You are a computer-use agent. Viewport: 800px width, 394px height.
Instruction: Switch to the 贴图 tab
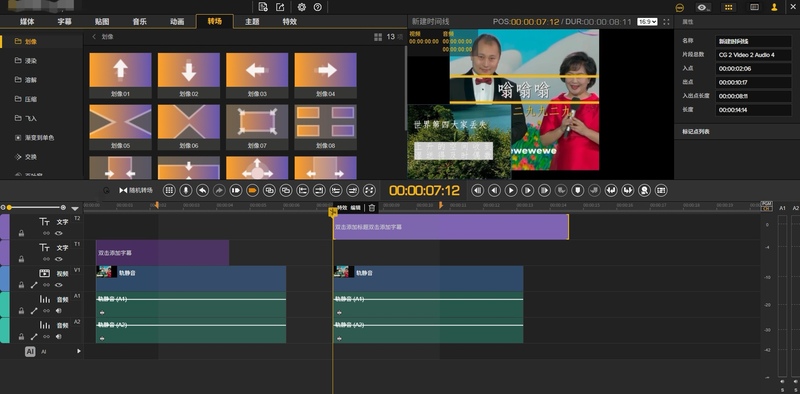102,21
